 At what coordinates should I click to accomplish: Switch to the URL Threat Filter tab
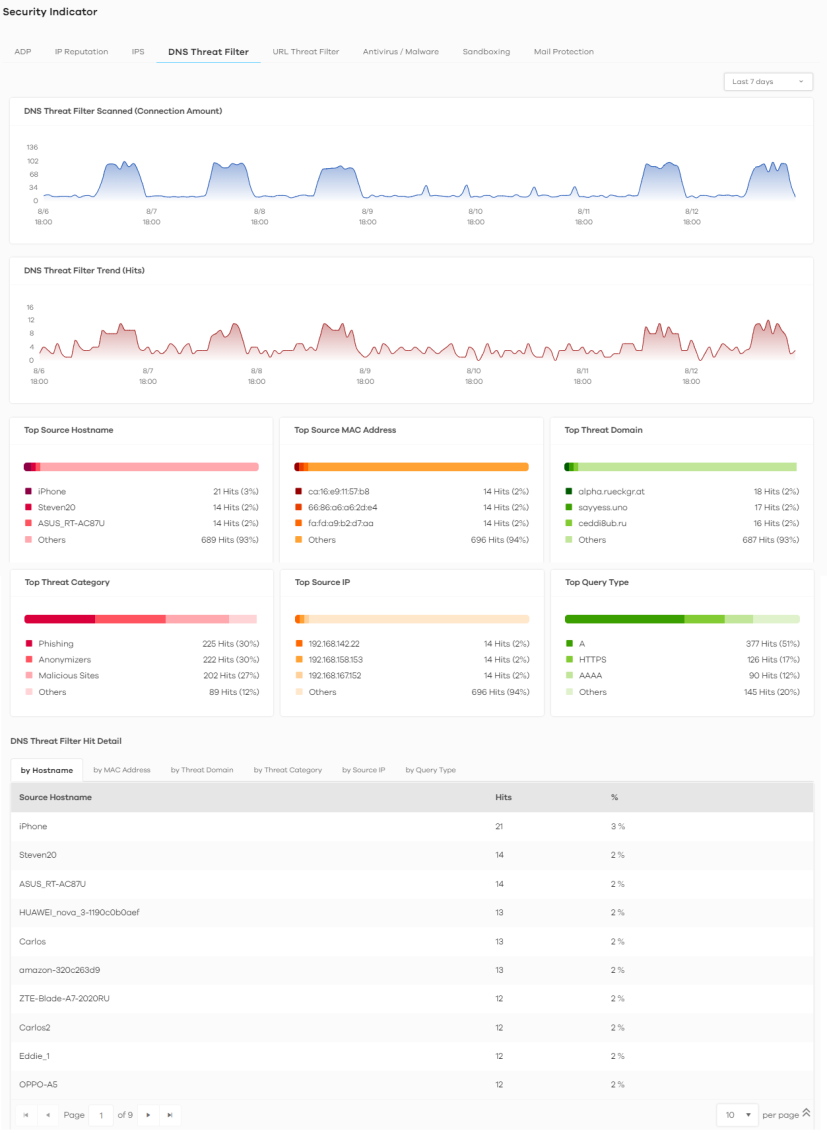(x=305, y=52)
